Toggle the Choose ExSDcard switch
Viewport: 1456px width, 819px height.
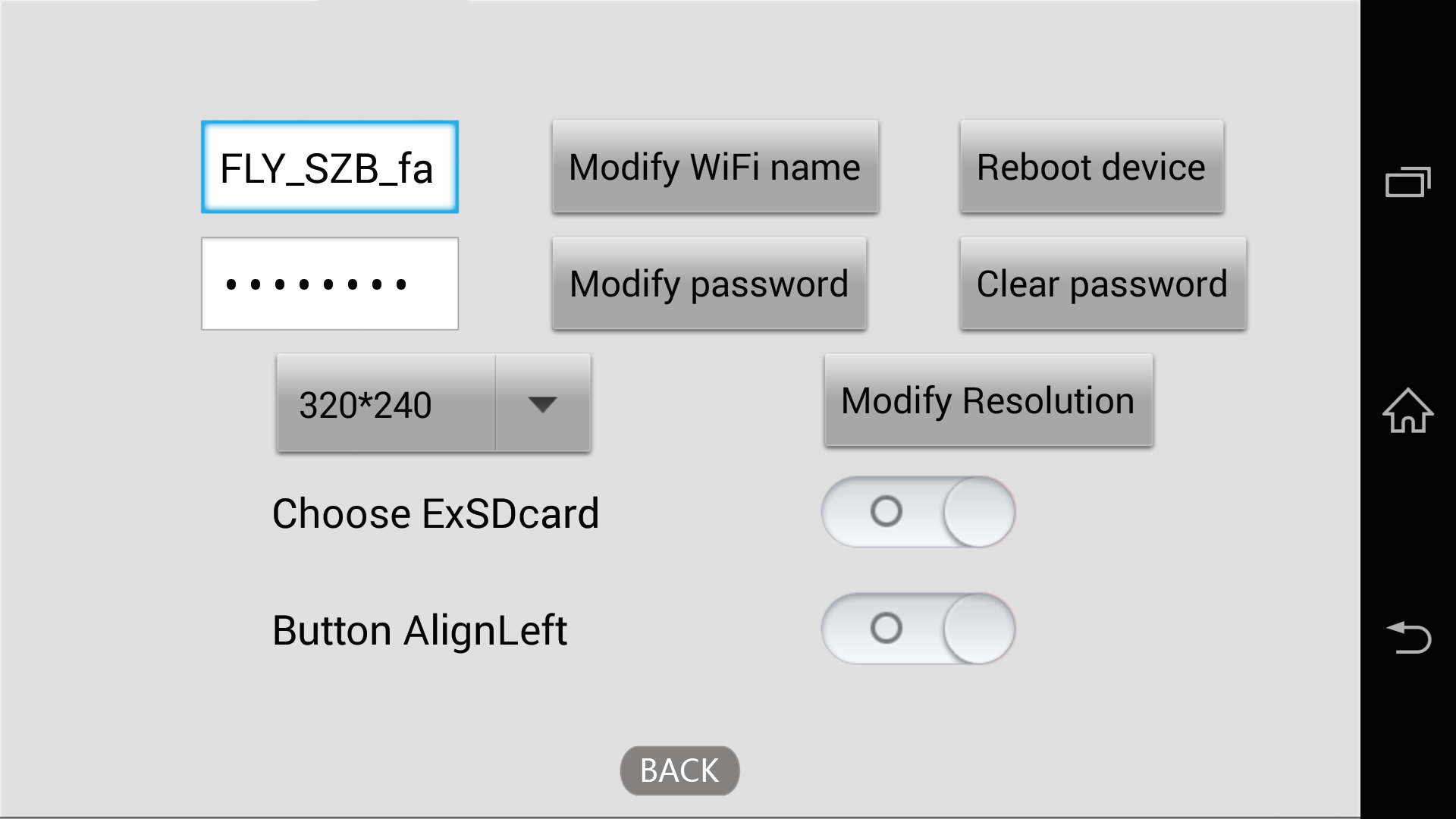pyautogui.click(x=919, y=513)
